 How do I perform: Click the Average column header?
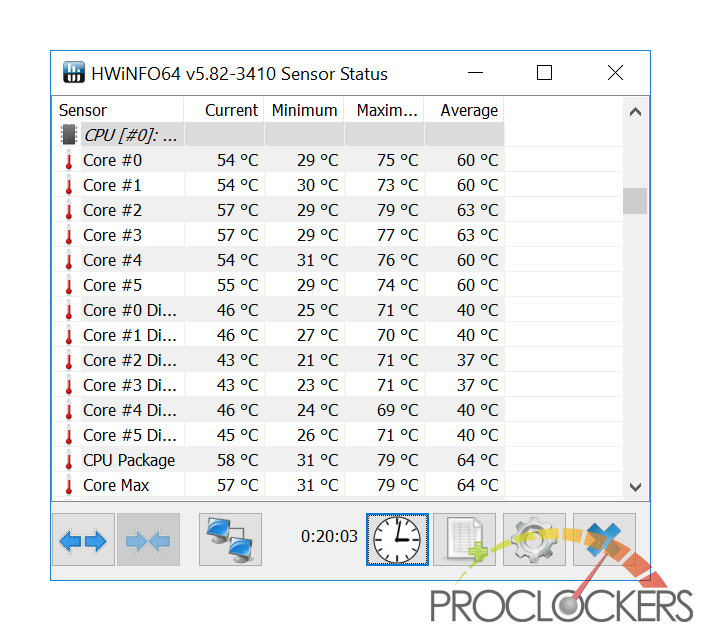point(464,110)
